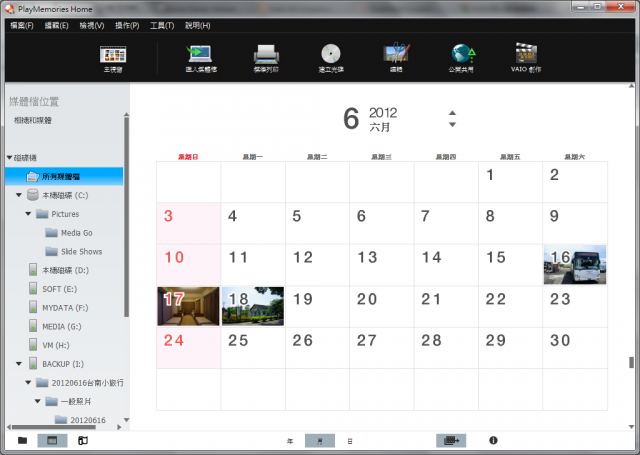The image size is (640, 455).
Task: Open the 說明(H) menu
Action: [x=198, y=25]
